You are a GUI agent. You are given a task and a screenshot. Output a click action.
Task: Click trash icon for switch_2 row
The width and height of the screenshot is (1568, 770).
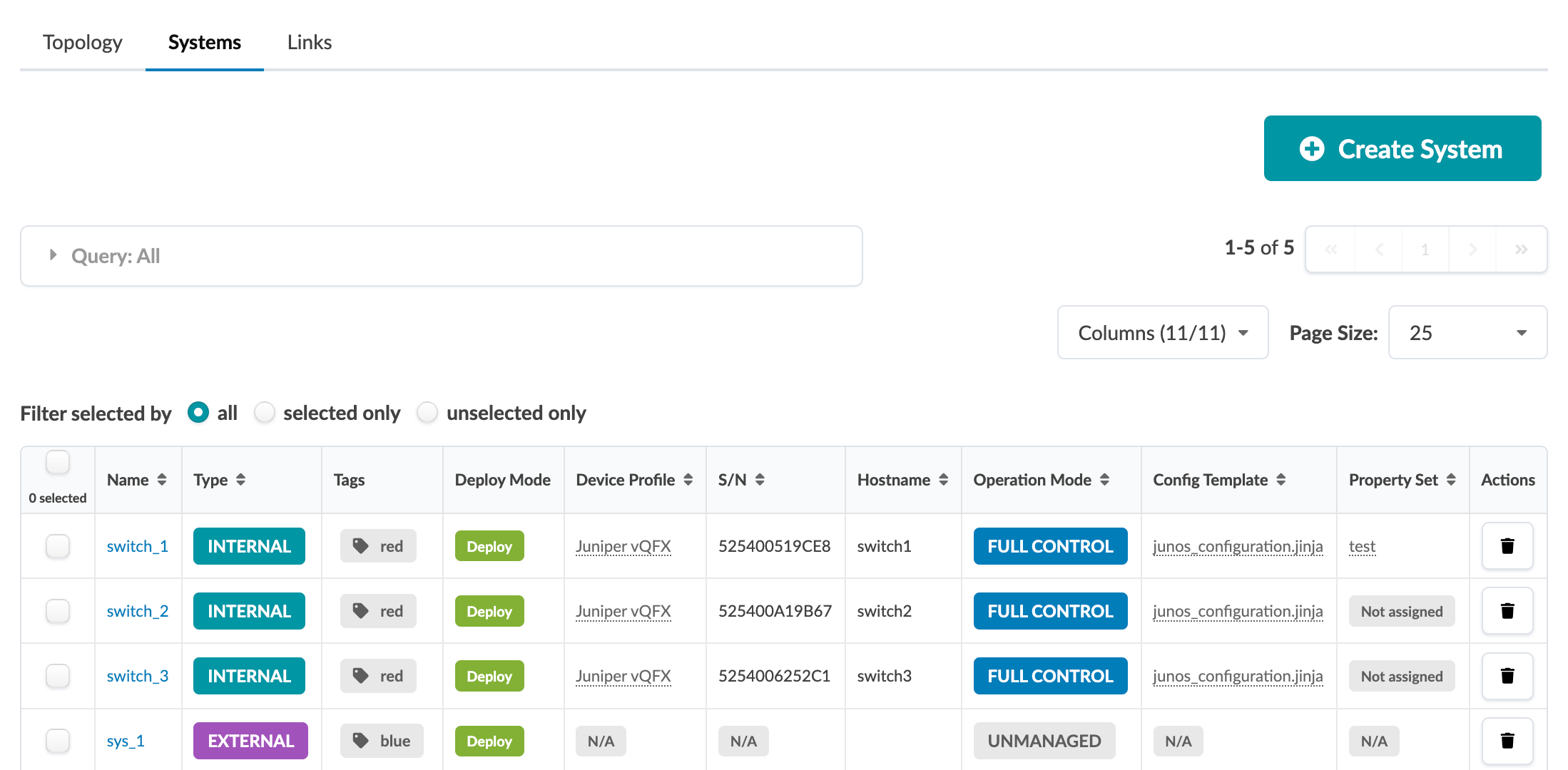click(x=1507, y=611)
